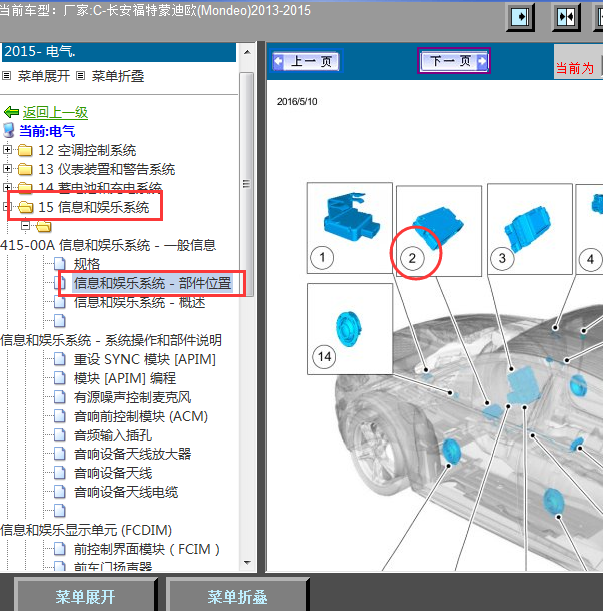Toggle the 15 信息和娱乐系统 expander
This screenshot has height=611, width=603.
[5, 206]
